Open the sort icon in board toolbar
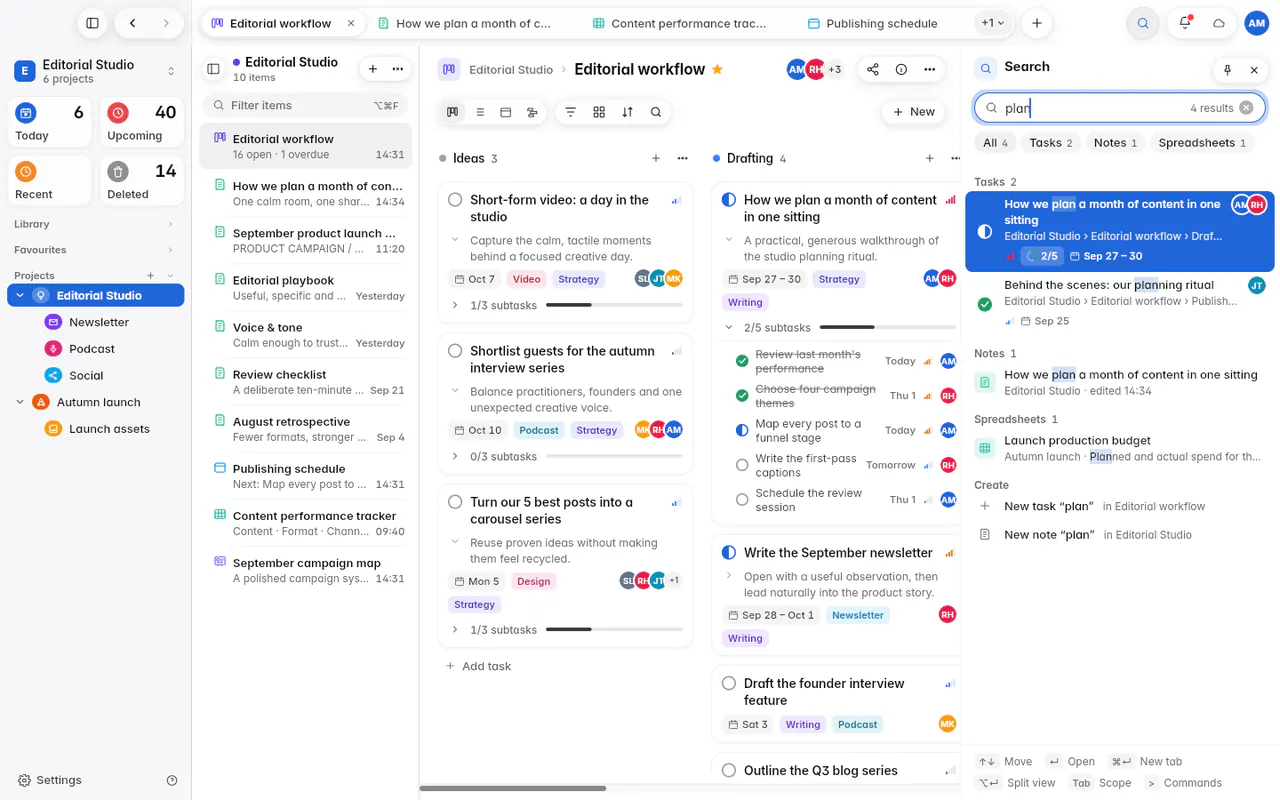 click(627, 112)
